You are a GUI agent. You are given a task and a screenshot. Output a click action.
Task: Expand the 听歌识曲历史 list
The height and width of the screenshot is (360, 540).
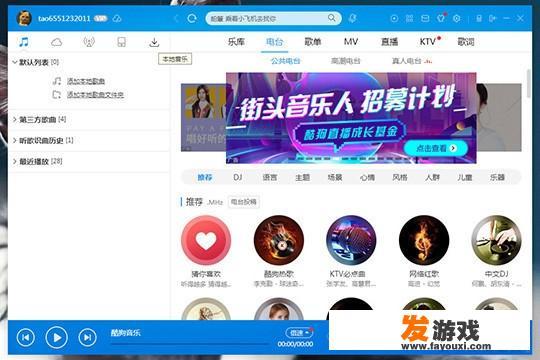(15, 141)
